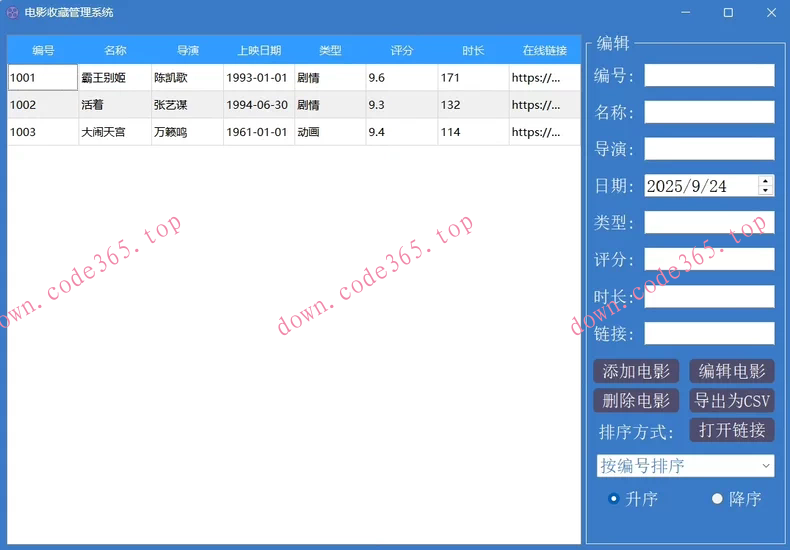The height and width of the screenshot is (550, 790).
Task: Click the duration cell 171
Action: coord(474,78)
